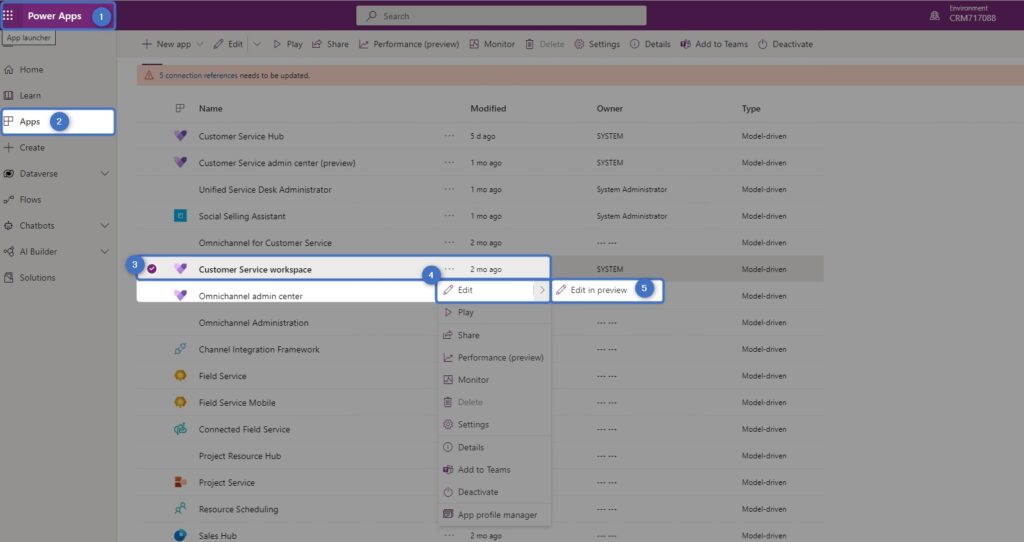Open the Customer Service Hub app
Screen dimensions: 1024x542
[241, 136]
